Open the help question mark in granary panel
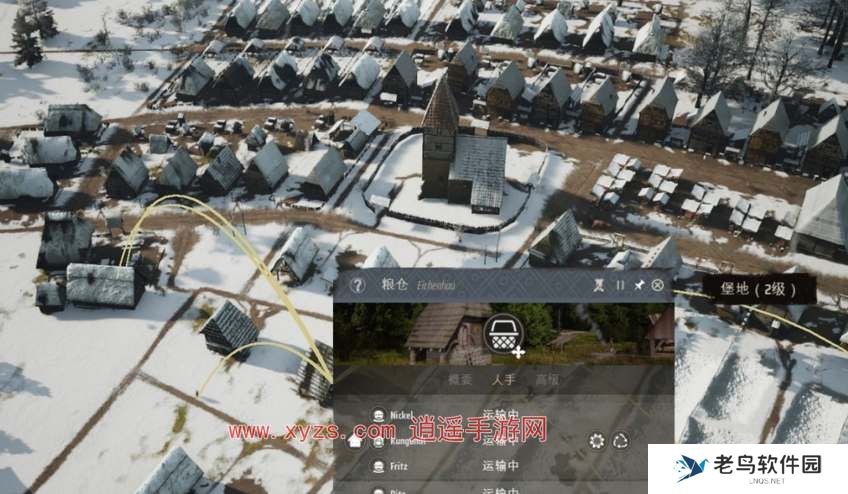This screenshot has height=494, width=848. coord(357,285)
